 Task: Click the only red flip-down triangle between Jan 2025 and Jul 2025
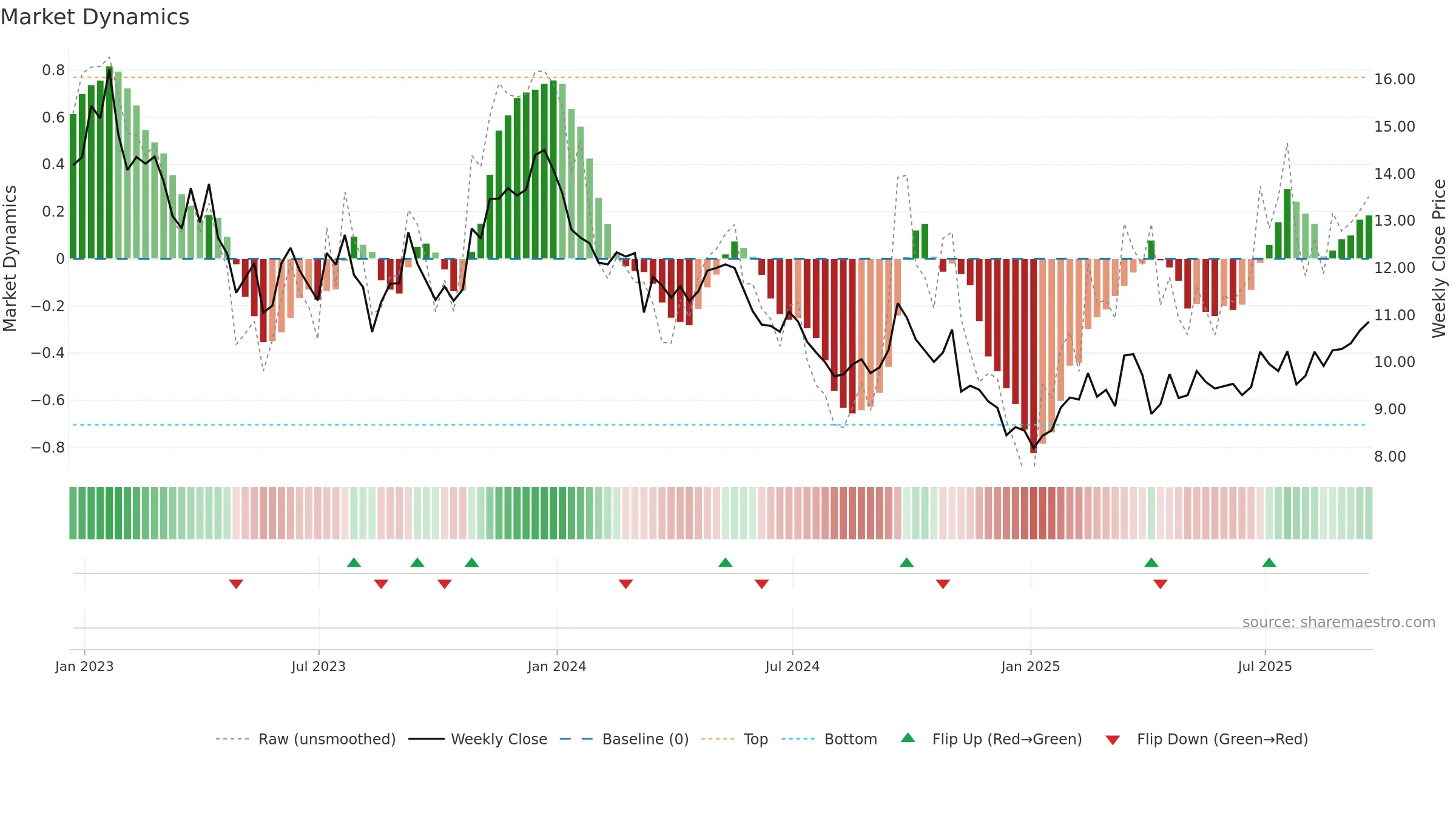(1161, 584)
